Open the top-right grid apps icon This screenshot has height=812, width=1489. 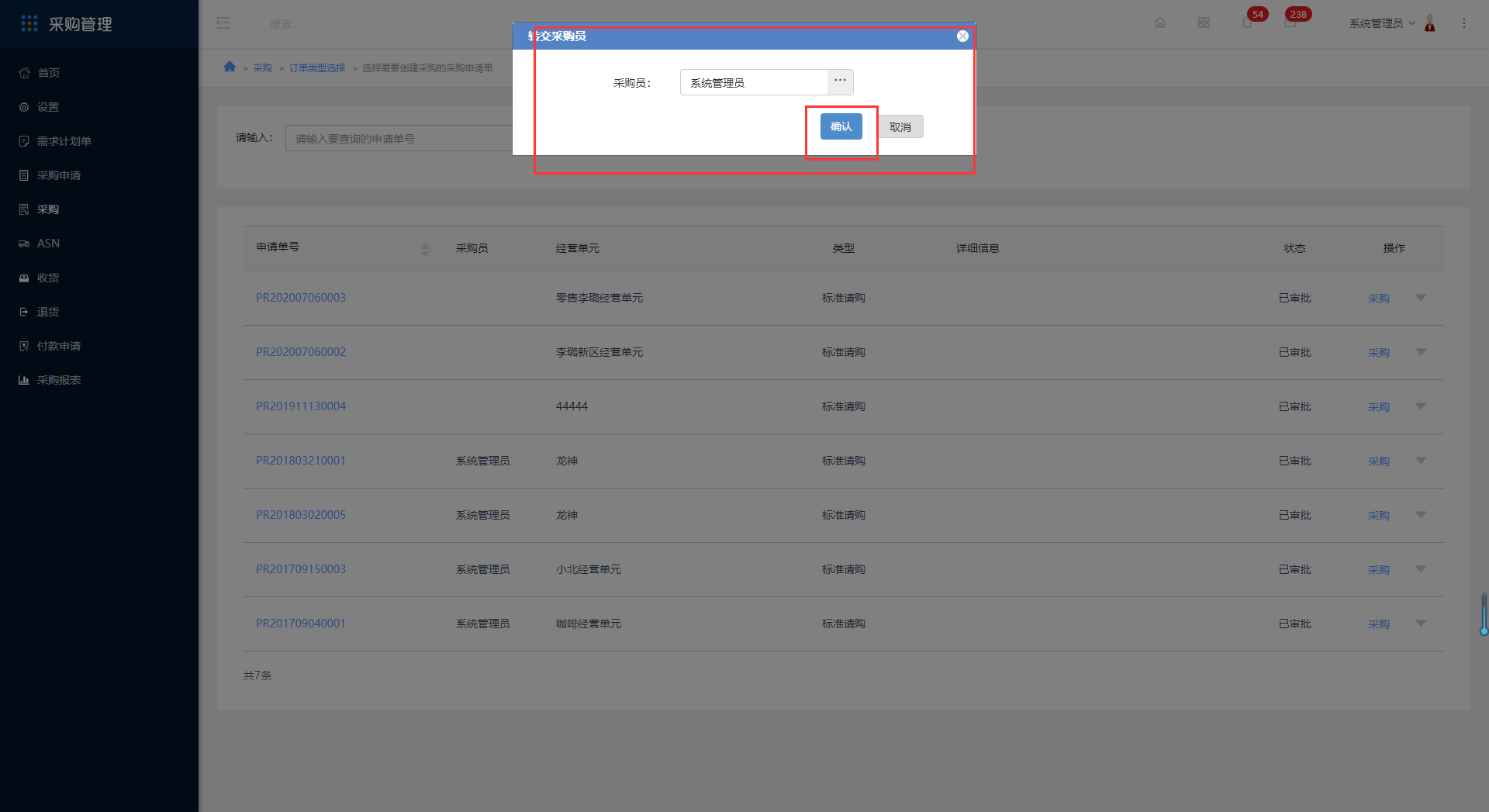tap(1204, 22)
